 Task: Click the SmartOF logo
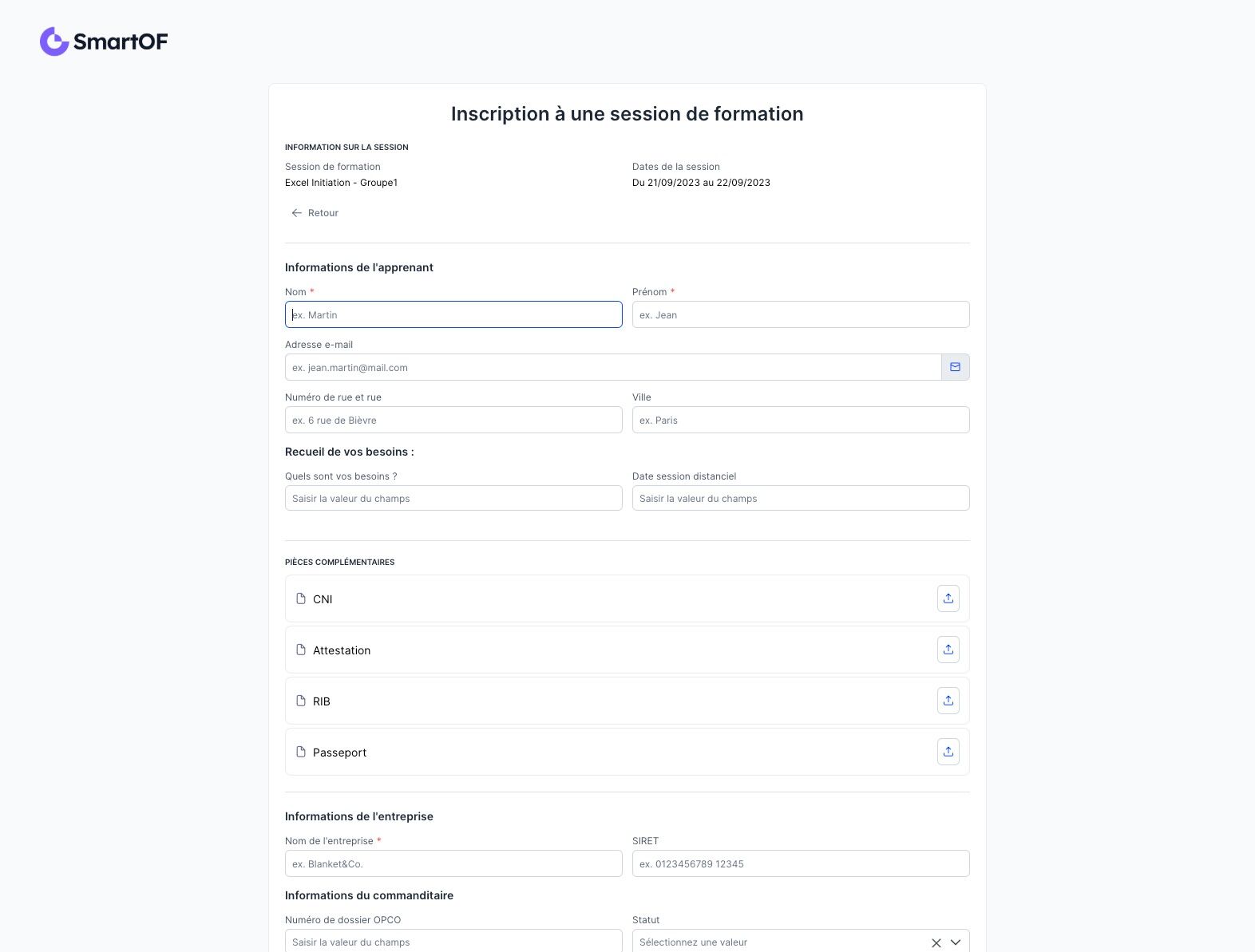tap(104, 41)
